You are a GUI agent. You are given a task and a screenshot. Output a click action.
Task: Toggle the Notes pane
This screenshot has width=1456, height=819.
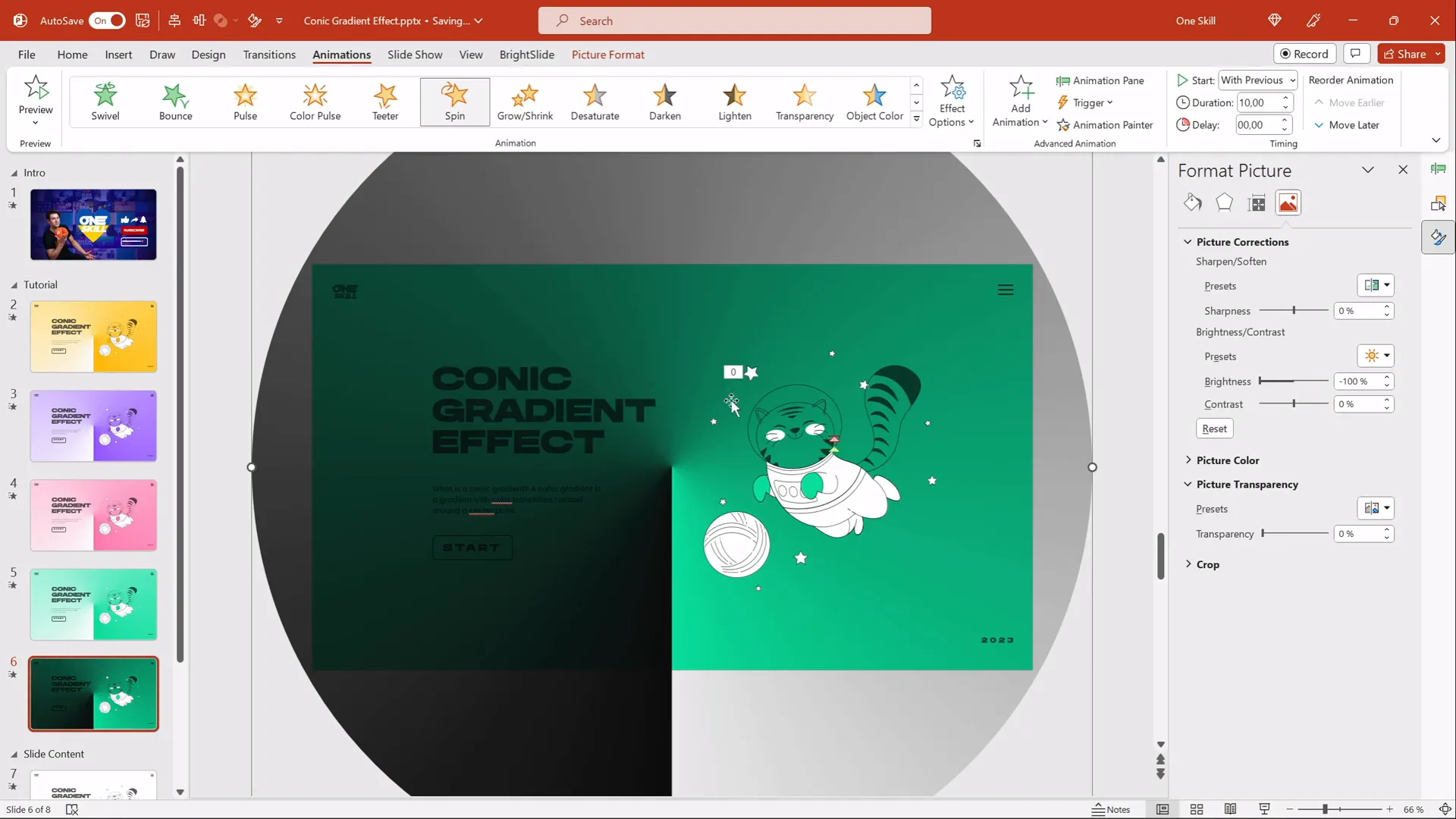1112,809
